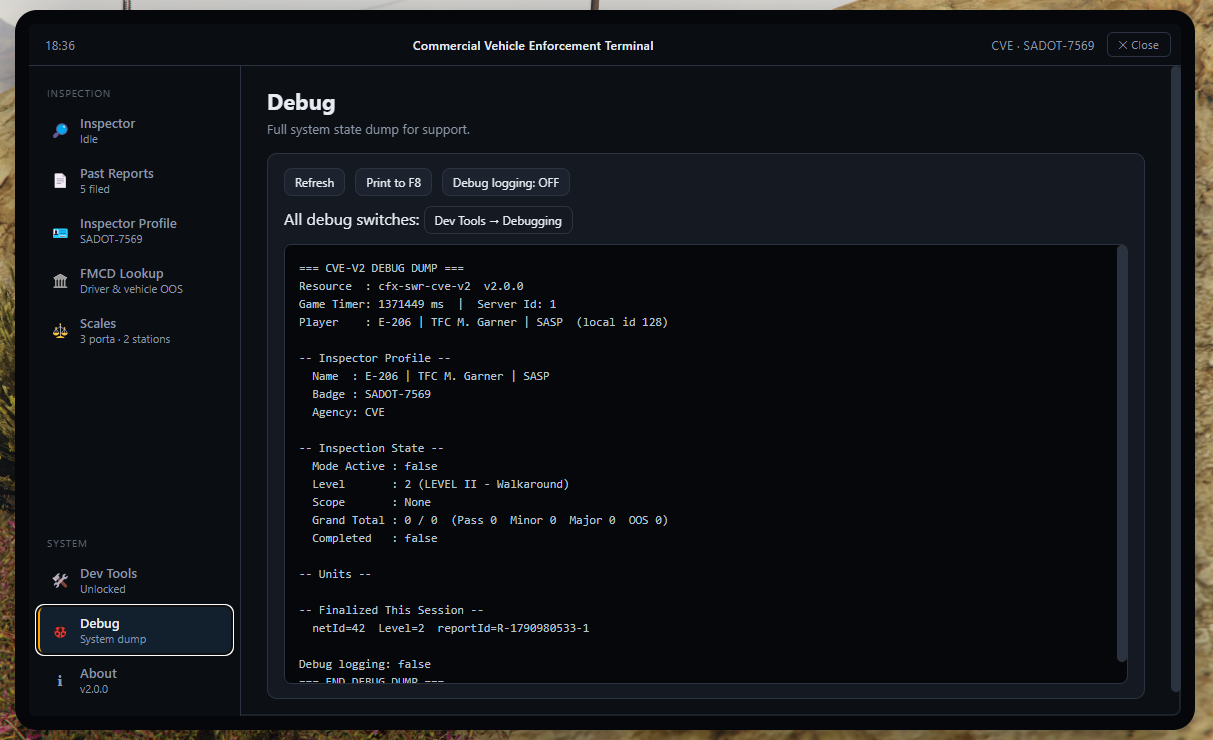This screenshot has width=1213, height=740.
Task: Open Dev Tools section
Action: (x=135, y=581)
